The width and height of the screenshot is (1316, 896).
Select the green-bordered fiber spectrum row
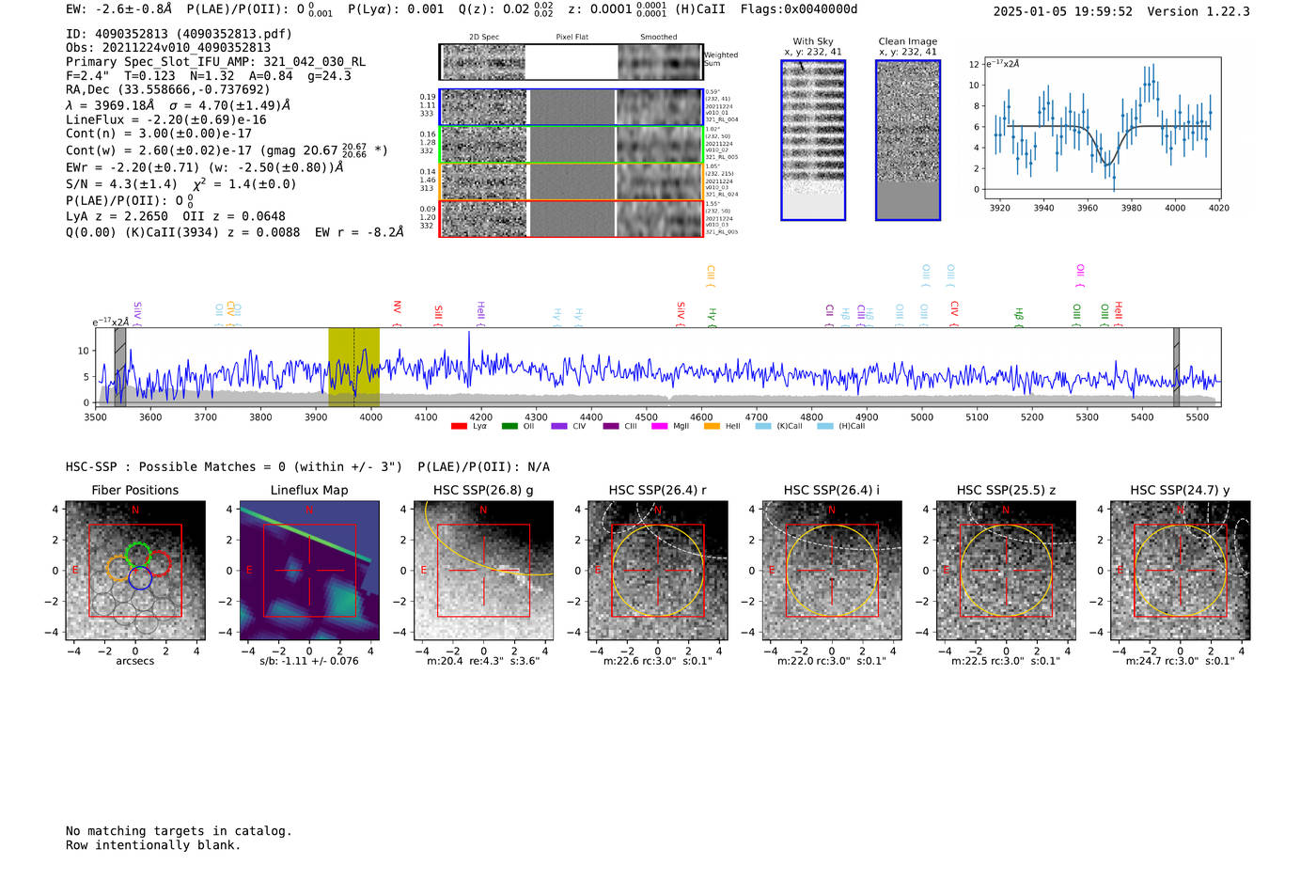[572, 144]
